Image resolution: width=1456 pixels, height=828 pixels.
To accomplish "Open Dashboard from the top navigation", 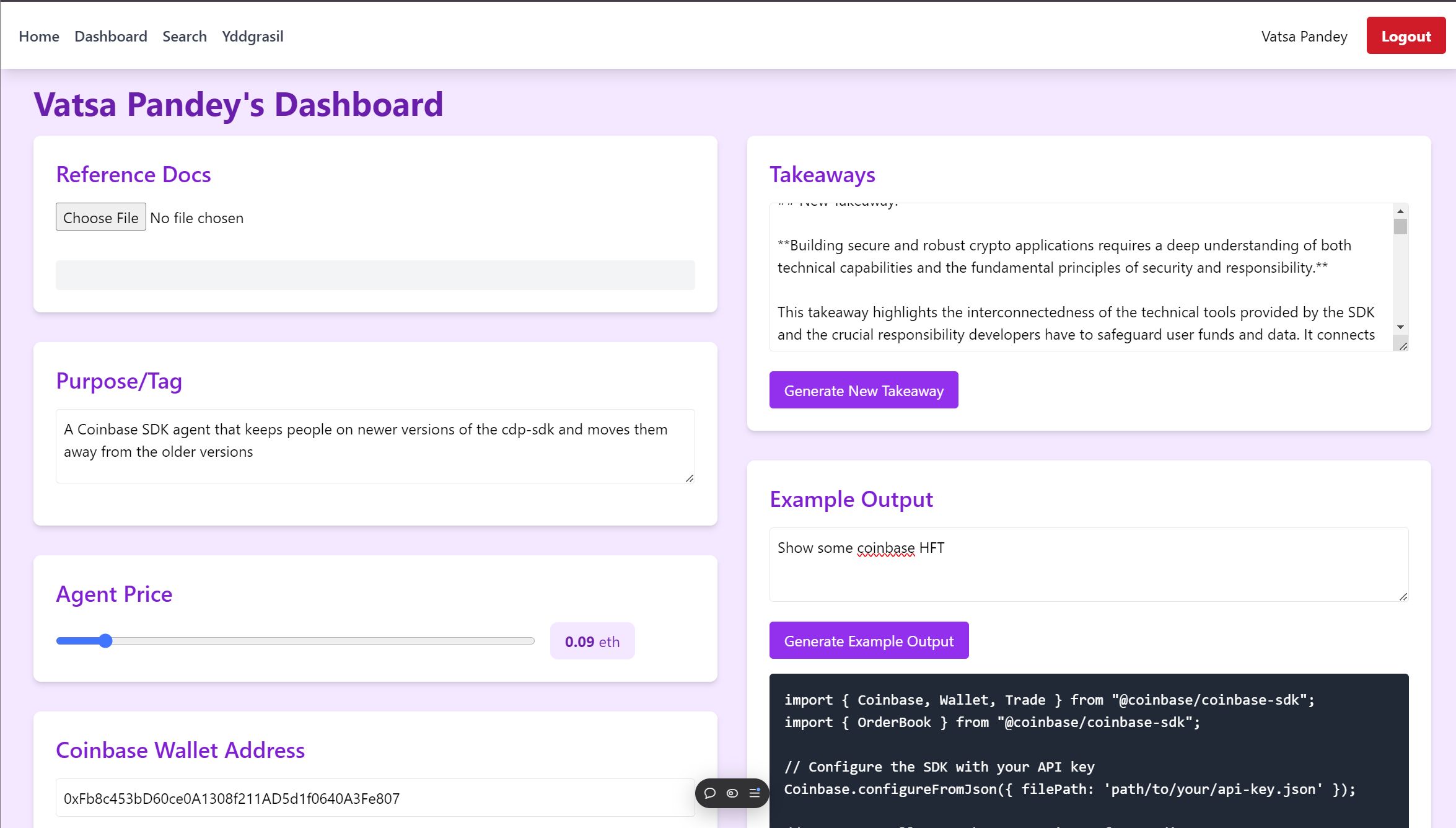I will point(111,37).
